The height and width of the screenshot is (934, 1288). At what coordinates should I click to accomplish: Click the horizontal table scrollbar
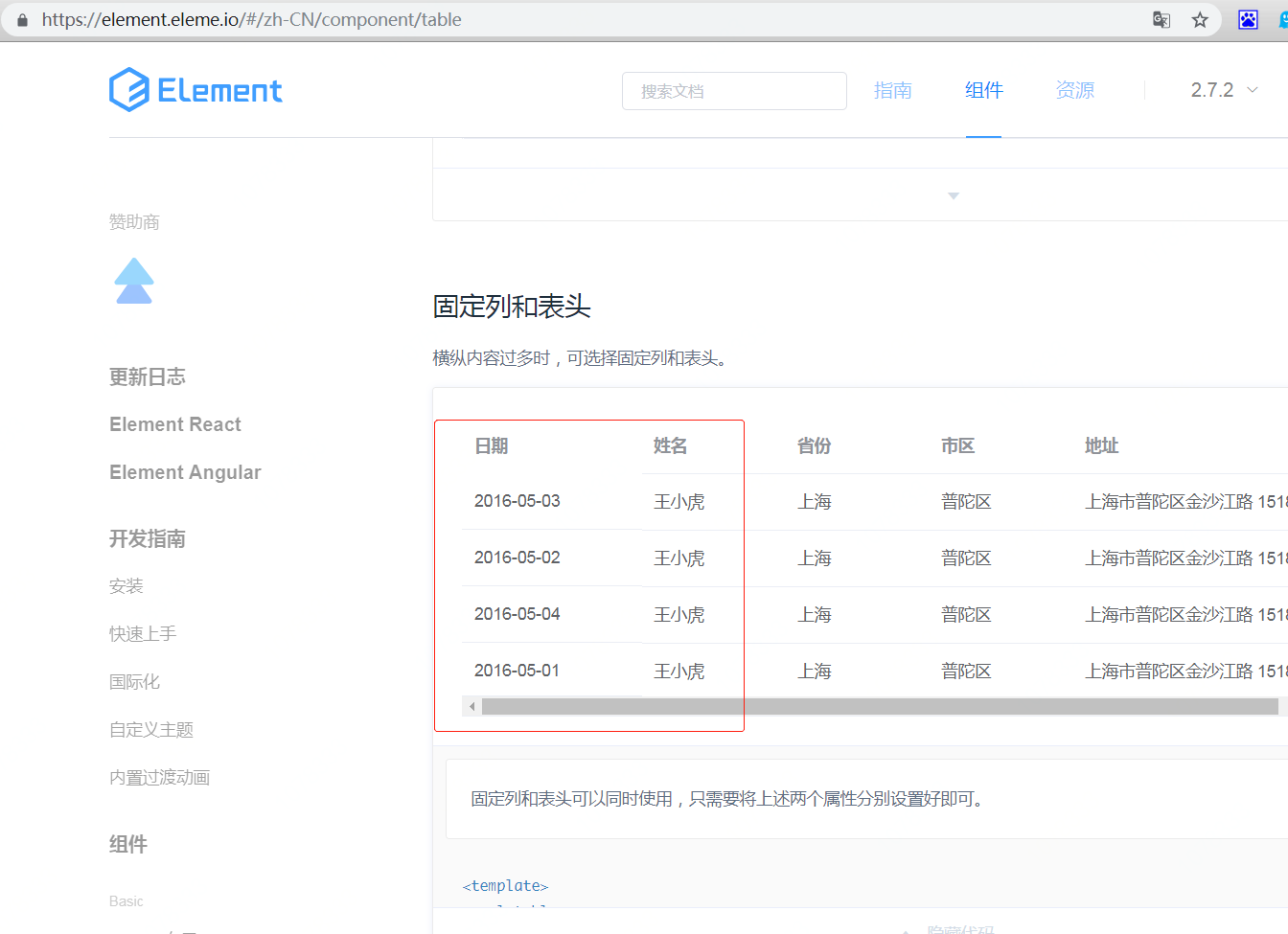pos(880,706)
